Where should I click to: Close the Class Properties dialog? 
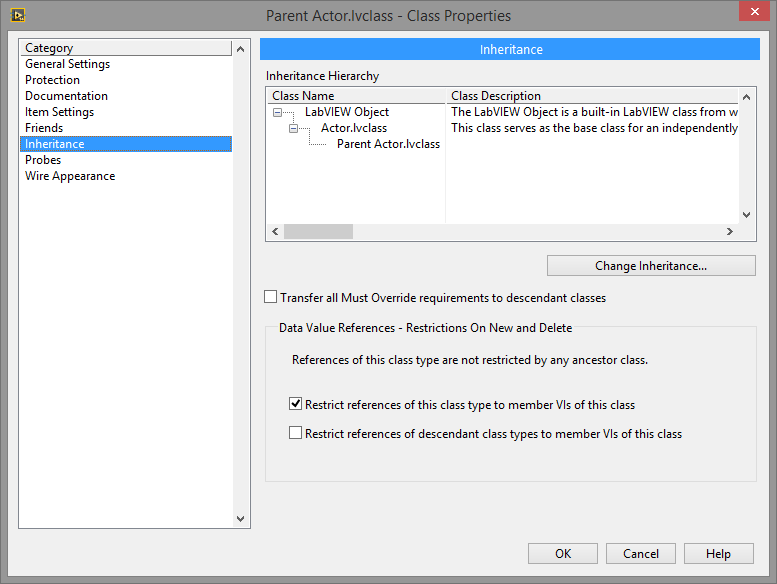click(754, 11)
